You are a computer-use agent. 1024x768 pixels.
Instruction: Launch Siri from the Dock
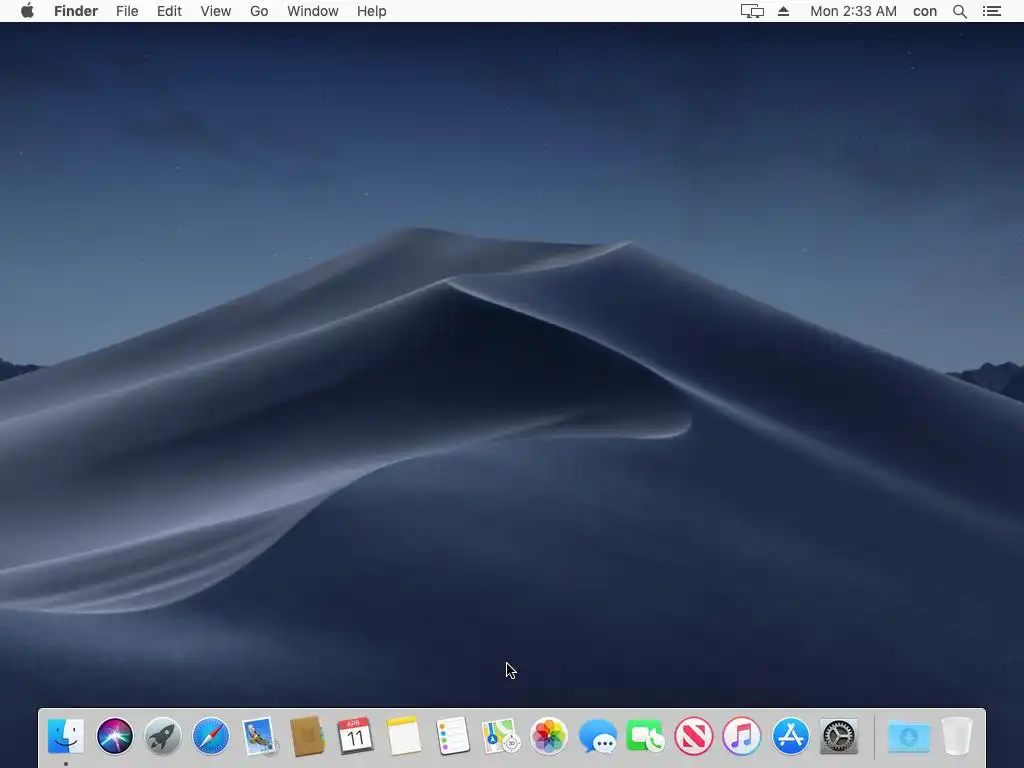(114, 736)
